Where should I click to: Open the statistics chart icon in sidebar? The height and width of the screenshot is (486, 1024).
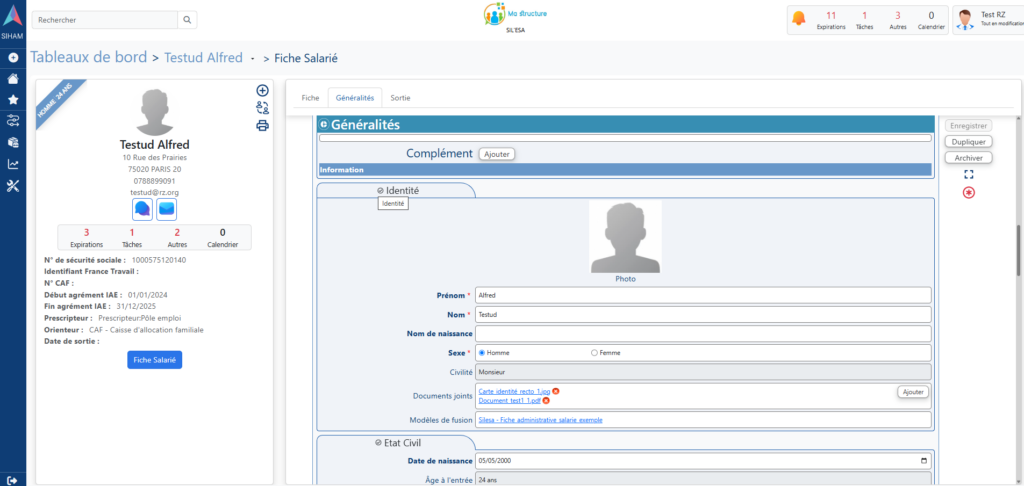coord(13,164)
